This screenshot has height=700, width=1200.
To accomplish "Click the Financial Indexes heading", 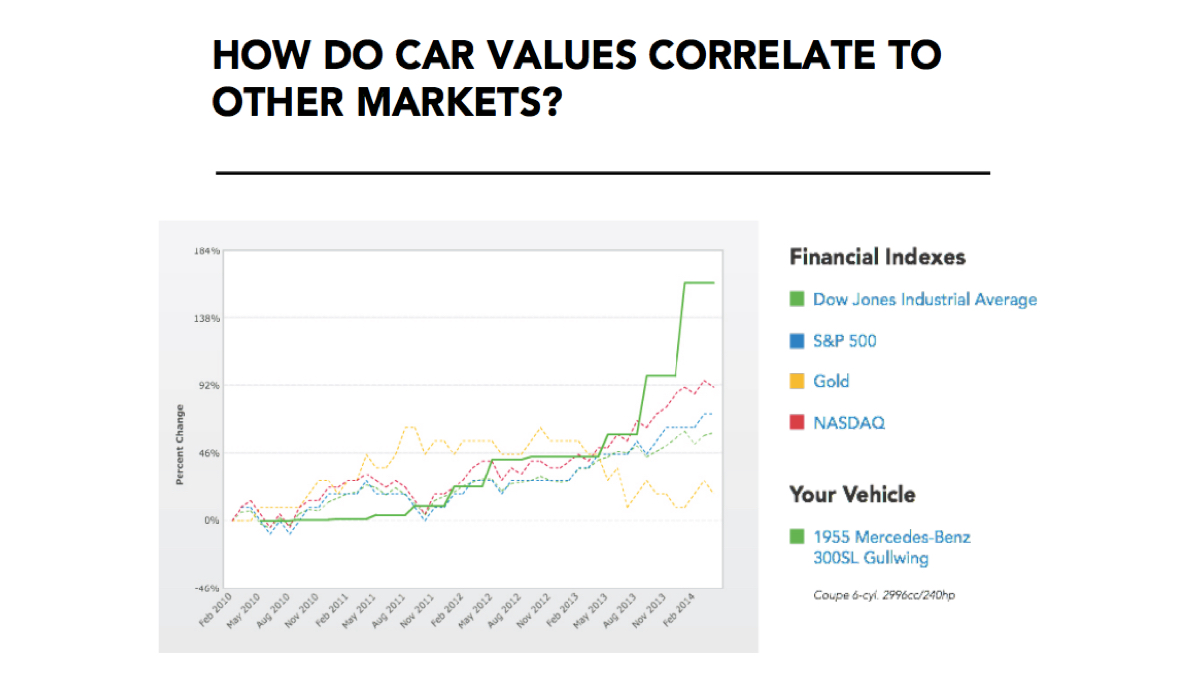I will pyautogui.click(x=877, y=257).
